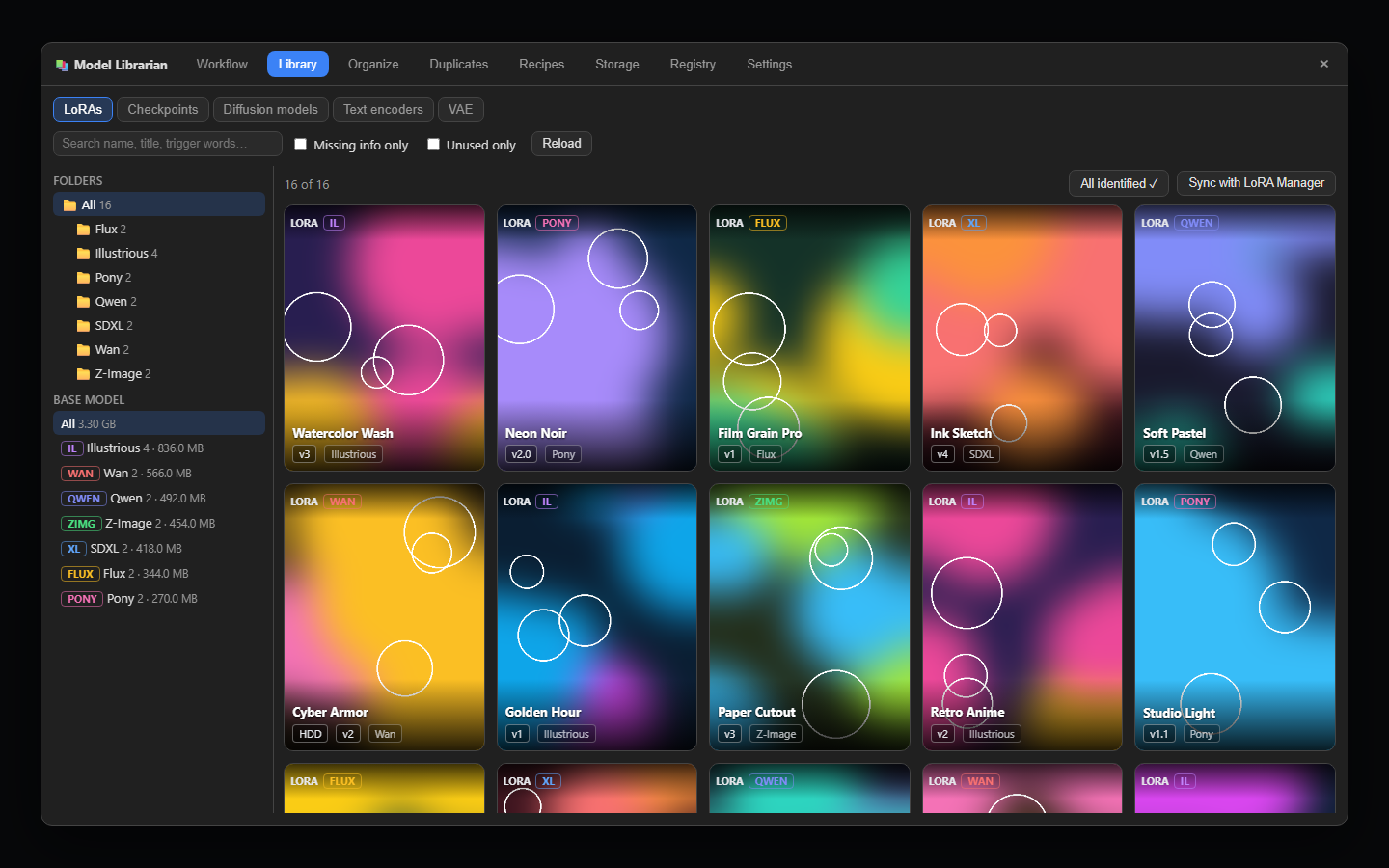
Task: Select the Wan folder icon
Action: 83,350
